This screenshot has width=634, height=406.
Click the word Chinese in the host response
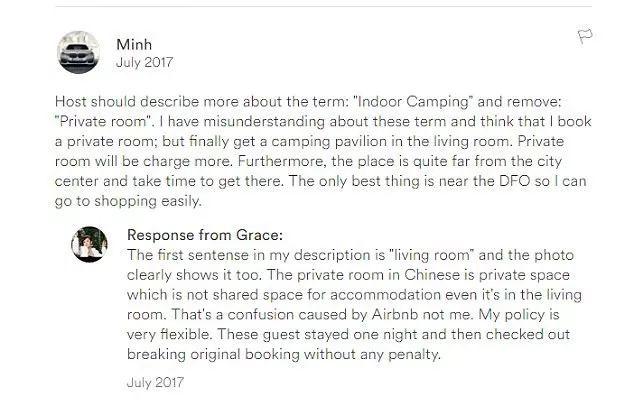click(x=432, y=275)
